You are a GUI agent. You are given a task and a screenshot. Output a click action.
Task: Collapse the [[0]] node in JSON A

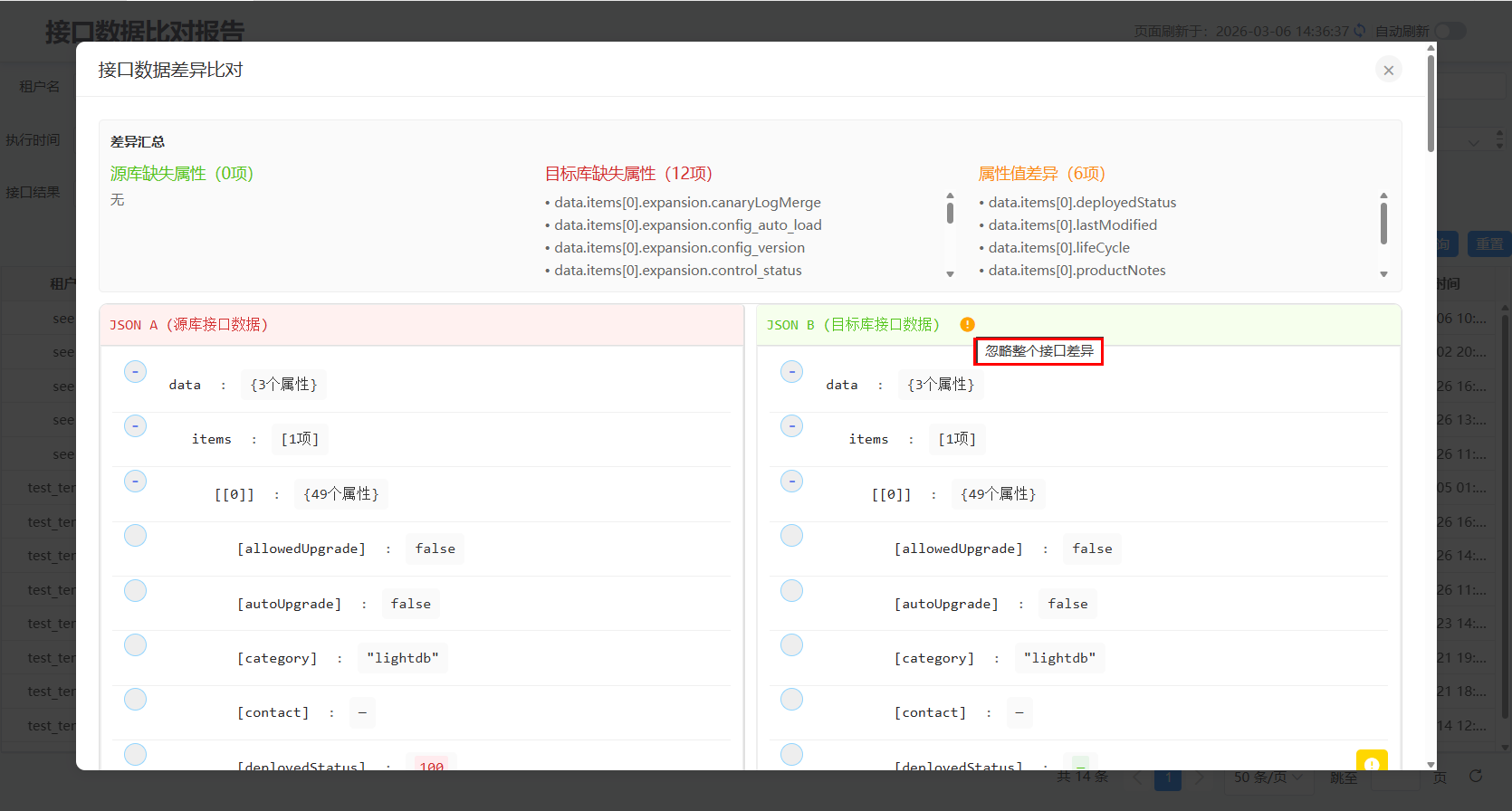[x=135, y=482]
